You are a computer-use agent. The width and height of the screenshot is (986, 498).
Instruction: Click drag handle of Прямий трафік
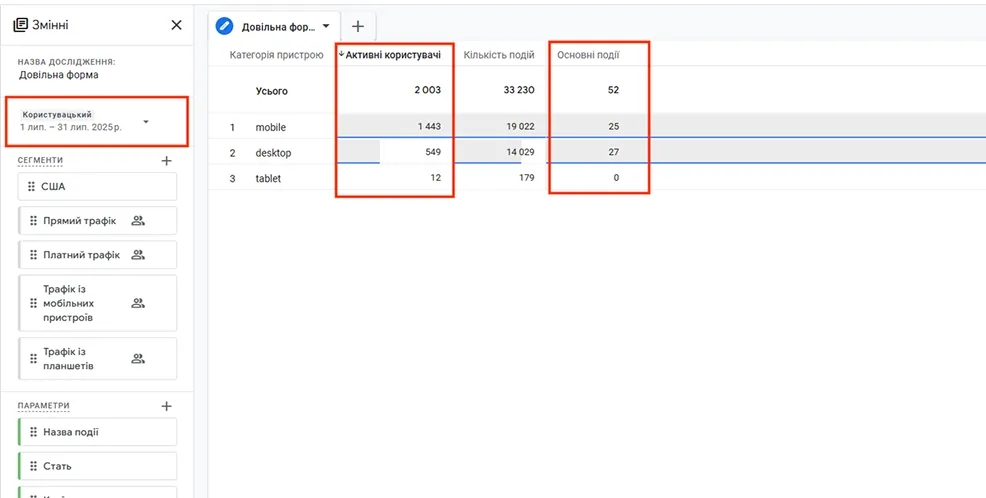(34, 221)
